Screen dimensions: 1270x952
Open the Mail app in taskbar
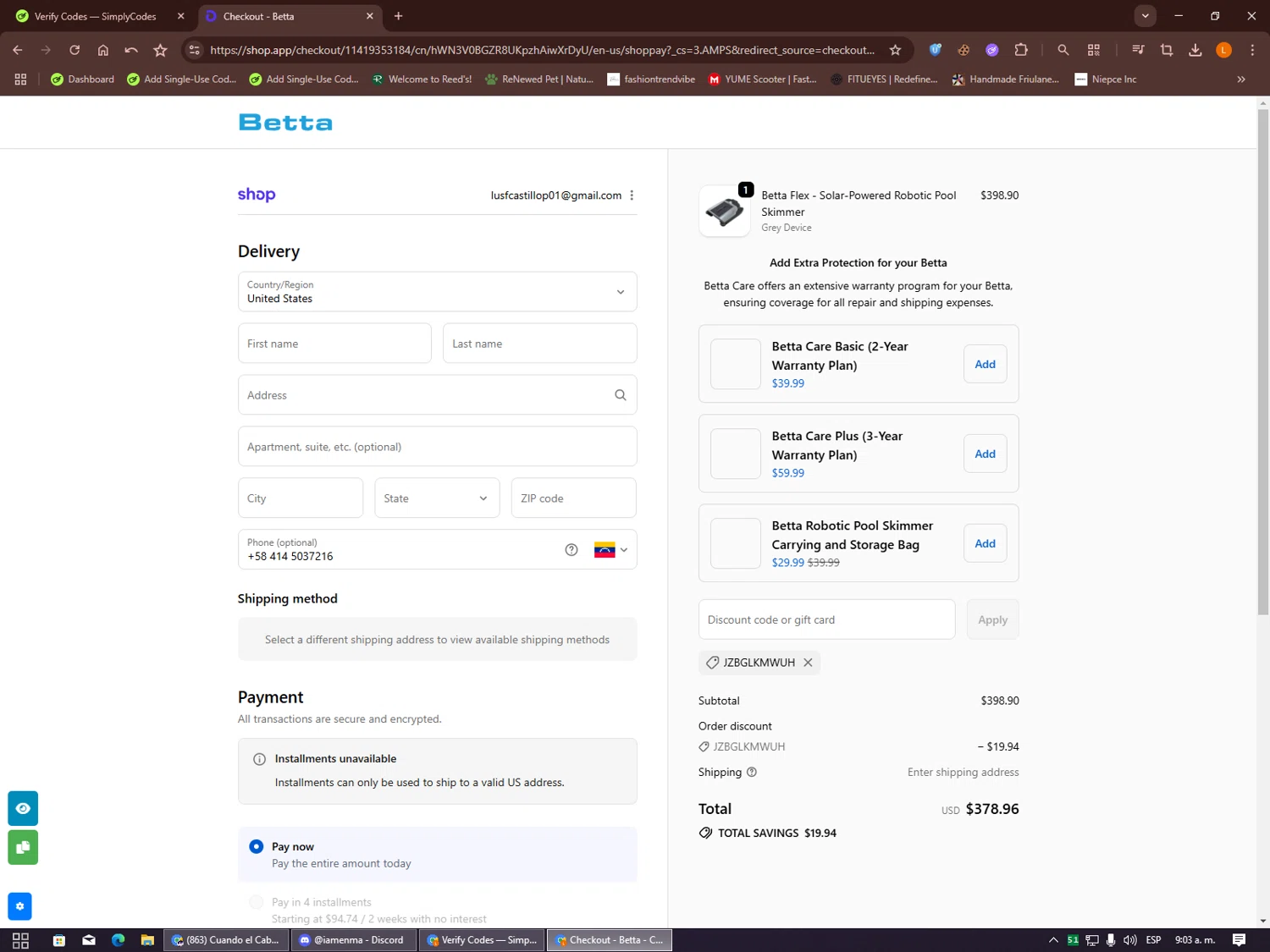click(x=89, y=940)
